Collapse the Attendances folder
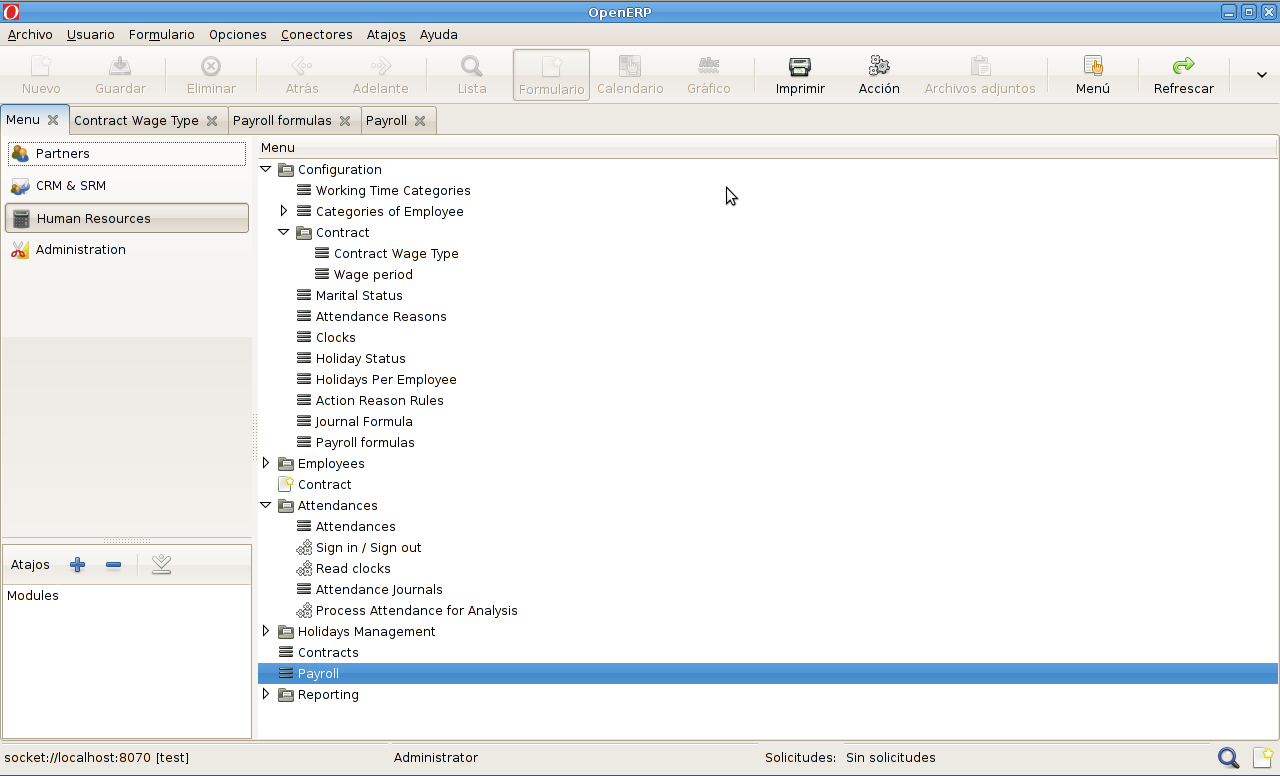 266,505
